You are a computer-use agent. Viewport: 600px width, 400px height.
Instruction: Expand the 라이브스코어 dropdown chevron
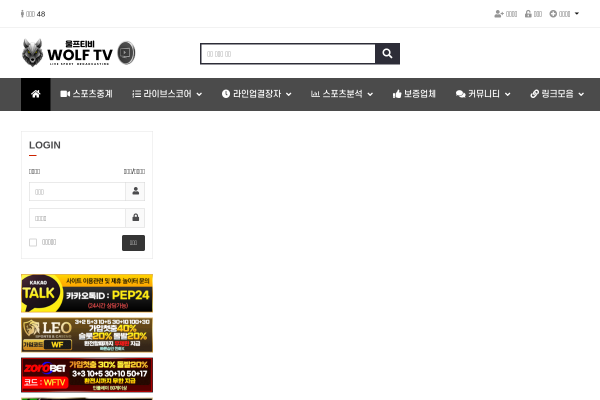(199, 95)
